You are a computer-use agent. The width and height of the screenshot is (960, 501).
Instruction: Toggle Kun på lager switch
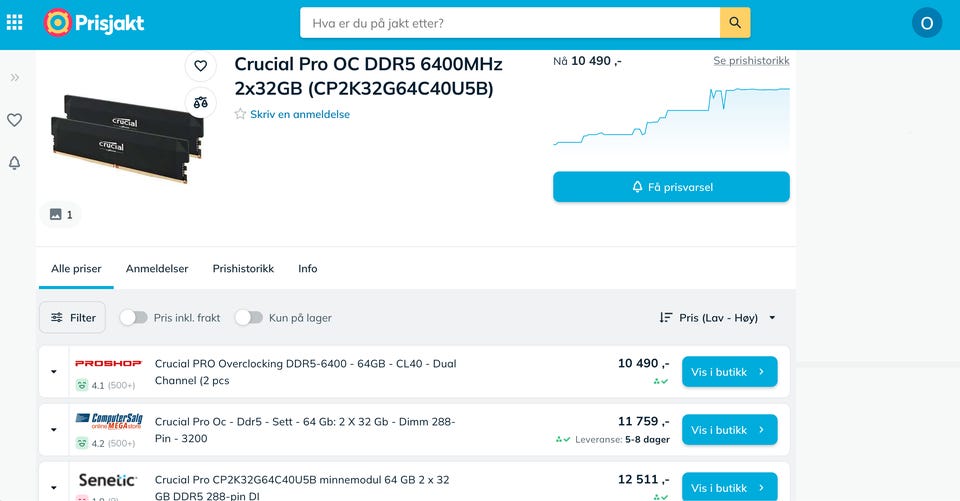(249, 317)
